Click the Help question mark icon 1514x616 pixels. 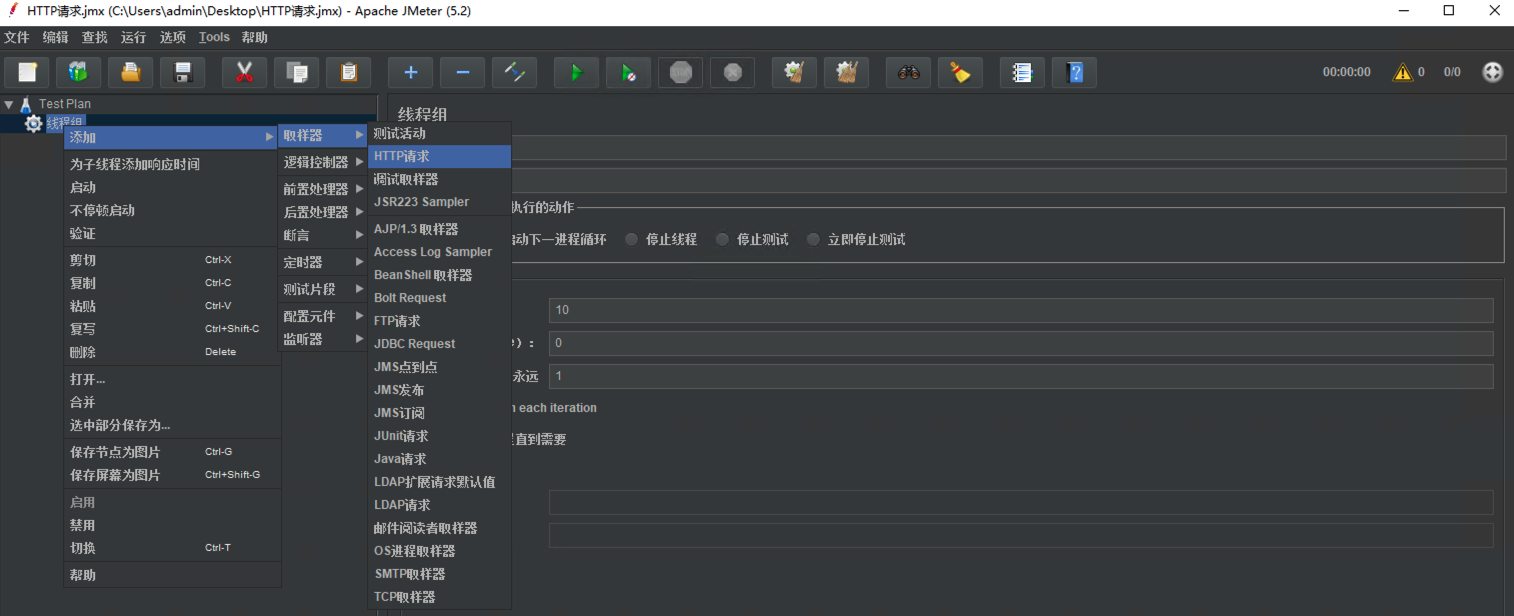pyautogui.click(x=1074, y=72)
